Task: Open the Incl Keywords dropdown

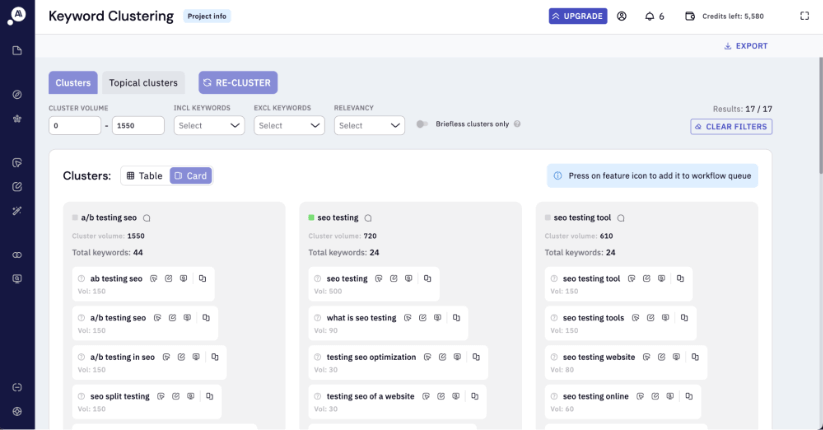Action: click(x=209, y=126)
